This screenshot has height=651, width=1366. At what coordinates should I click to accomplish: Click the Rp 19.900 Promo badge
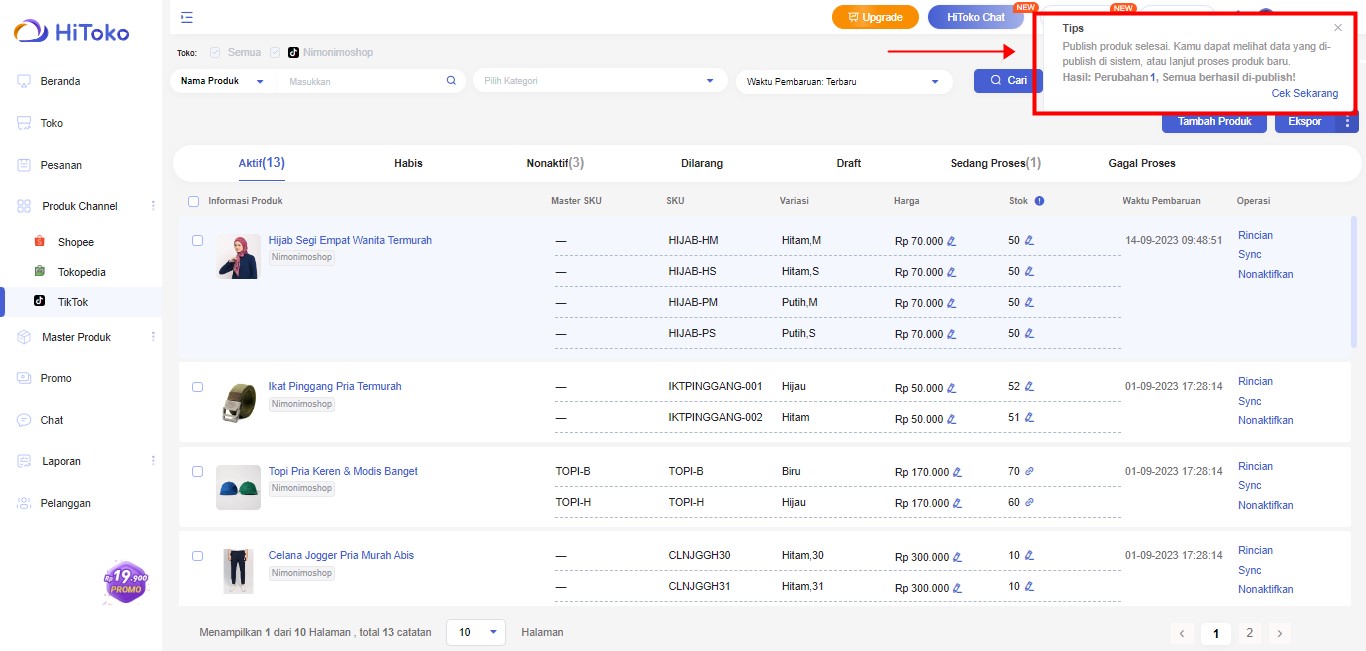point(126,583)
